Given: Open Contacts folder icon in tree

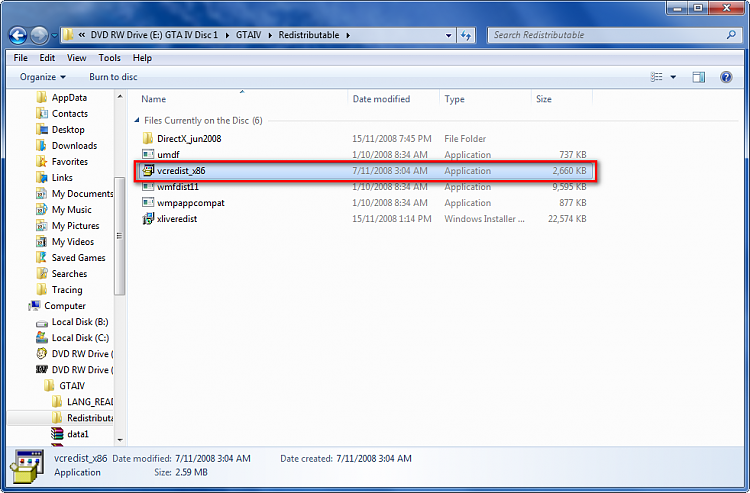Looking at the screenshot, I should [x=42, y=113].
